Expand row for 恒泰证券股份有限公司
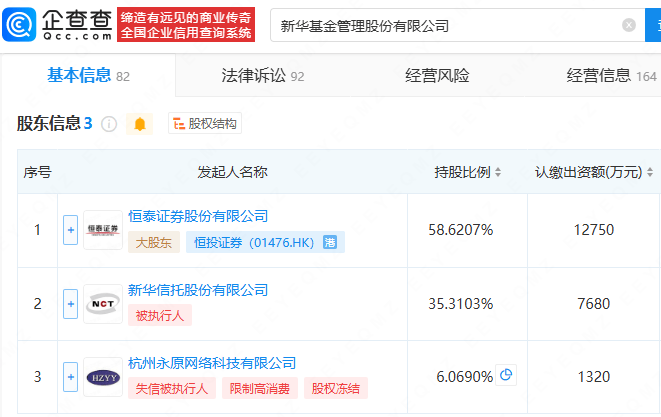This screenshot has height=417, width=661. tap(70, 230)
